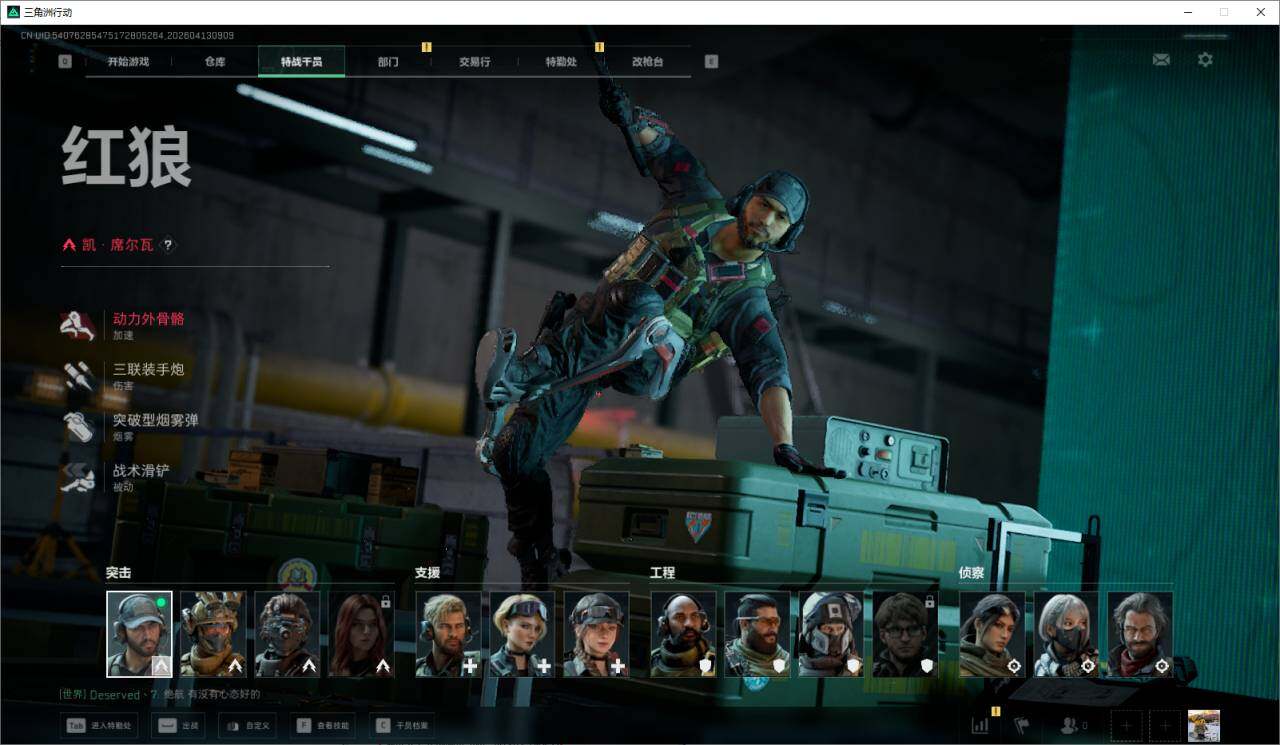Image resolution: width=1280 pixels, height=745 pixels.
Task: Click the 红狼 operator title
Action: click(x=126, y=157)
